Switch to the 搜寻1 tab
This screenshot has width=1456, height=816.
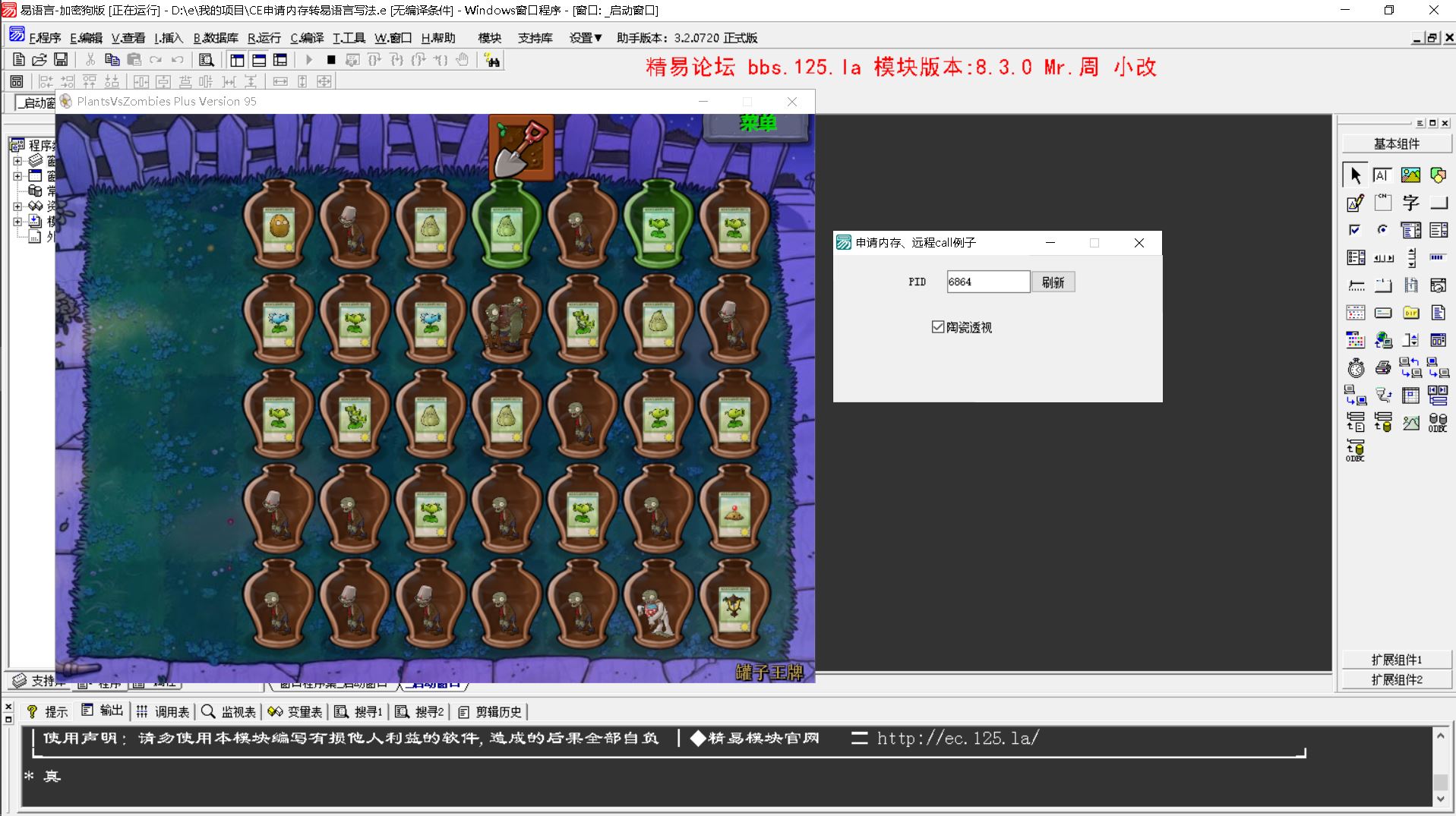click(359, 711)
